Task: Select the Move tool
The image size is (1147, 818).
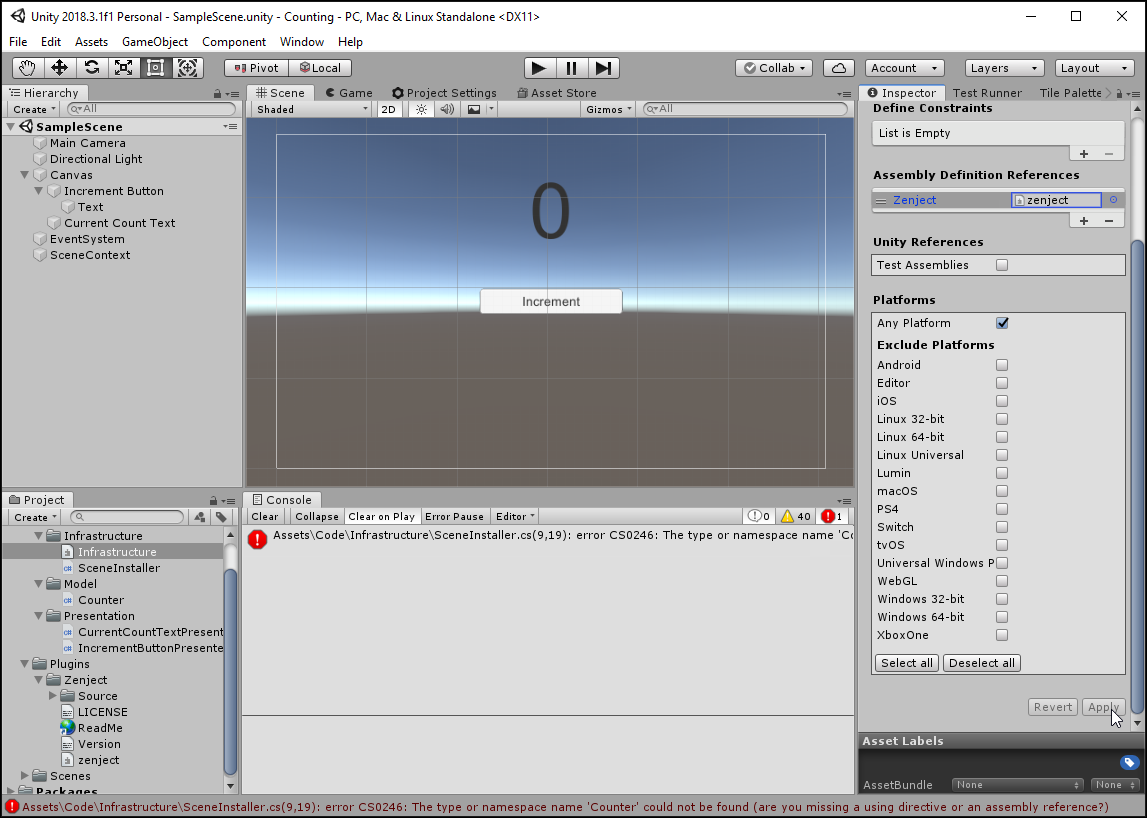Action: 60,68
